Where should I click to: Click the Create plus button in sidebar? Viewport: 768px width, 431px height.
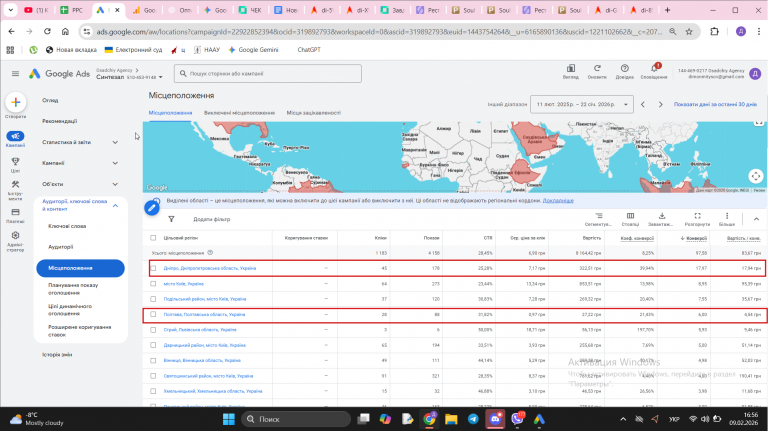click(x=15, y=103)
